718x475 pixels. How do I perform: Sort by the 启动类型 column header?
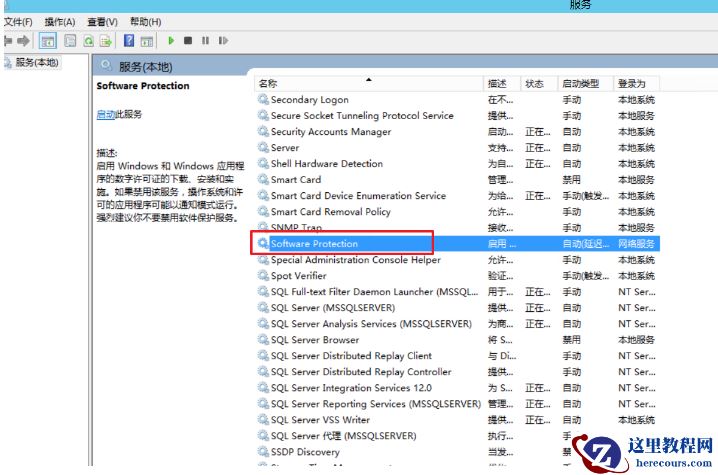(x=585, y=83)
